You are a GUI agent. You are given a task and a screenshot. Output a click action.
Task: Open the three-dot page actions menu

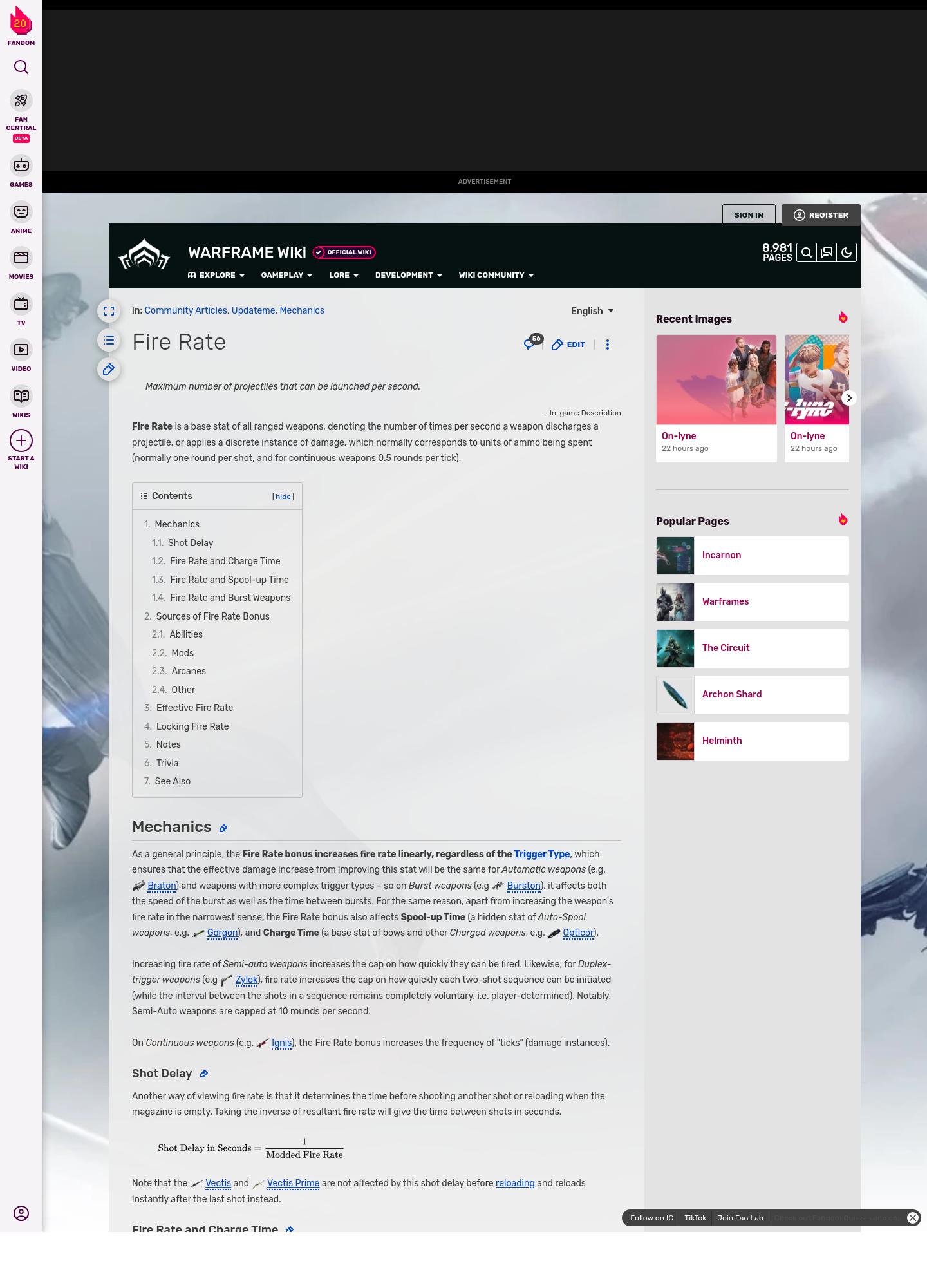[608, 345]
